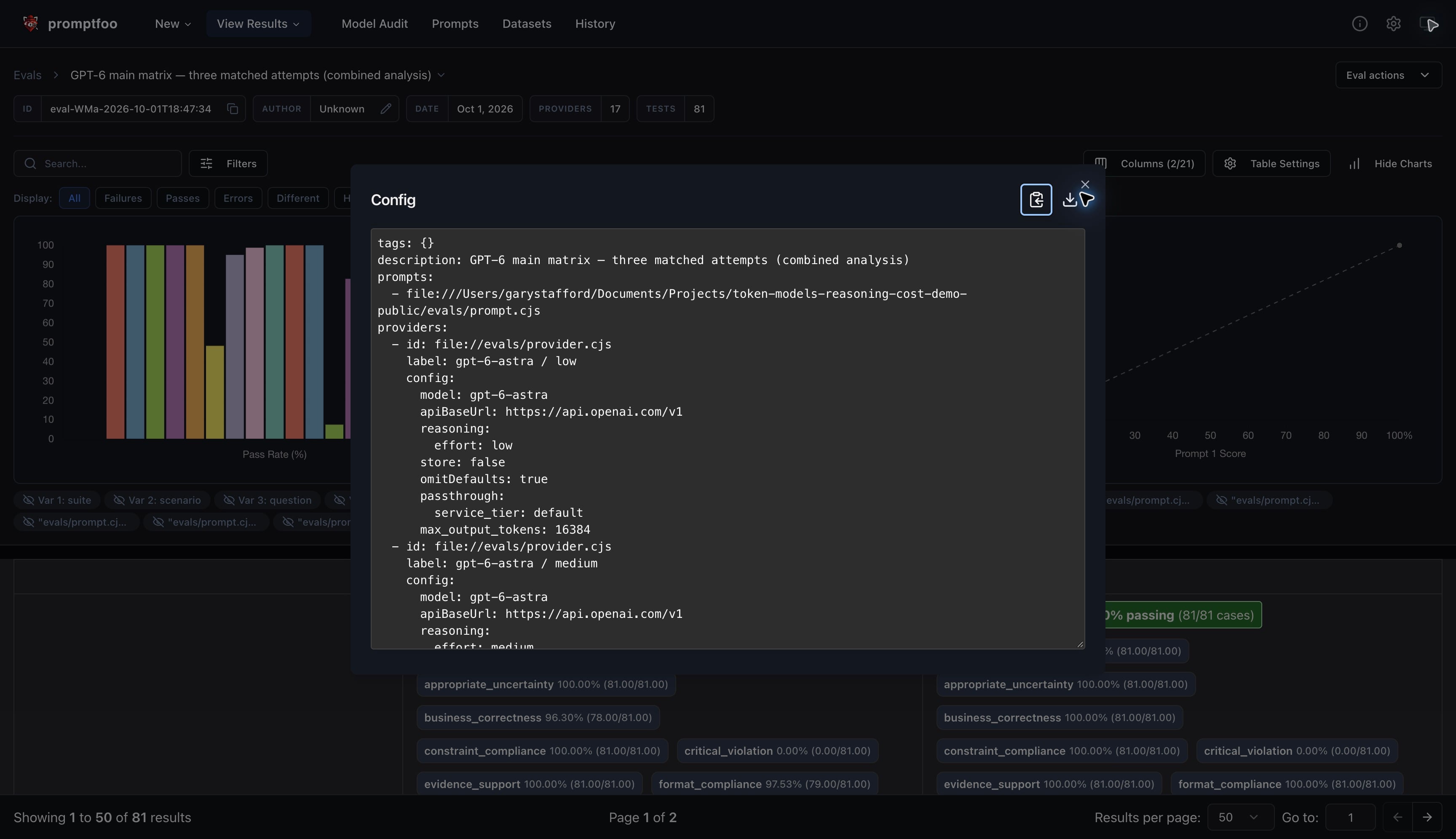Go to the next results page arrow

click(1427, 817)
